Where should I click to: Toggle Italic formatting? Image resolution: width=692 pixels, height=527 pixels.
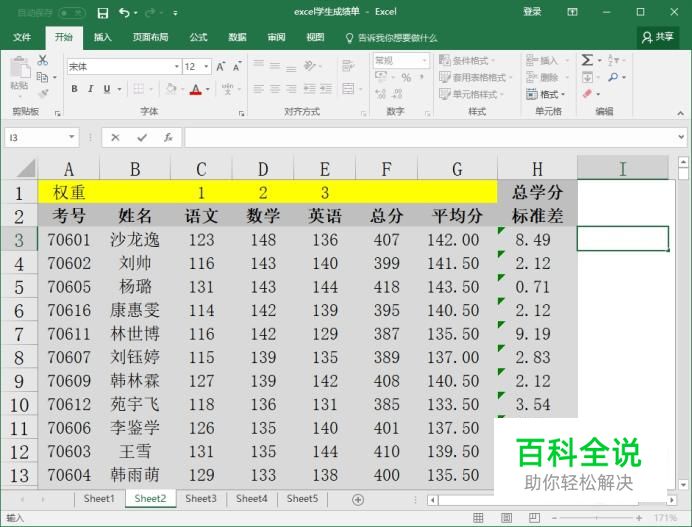(x=90, y=89)
